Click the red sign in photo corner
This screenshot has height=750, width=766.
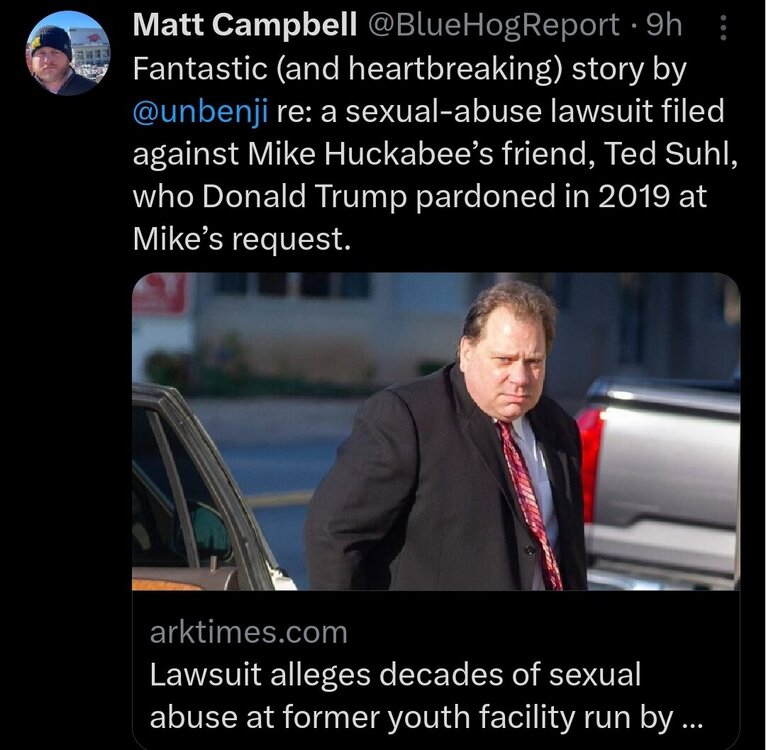(x=159, y=295)
